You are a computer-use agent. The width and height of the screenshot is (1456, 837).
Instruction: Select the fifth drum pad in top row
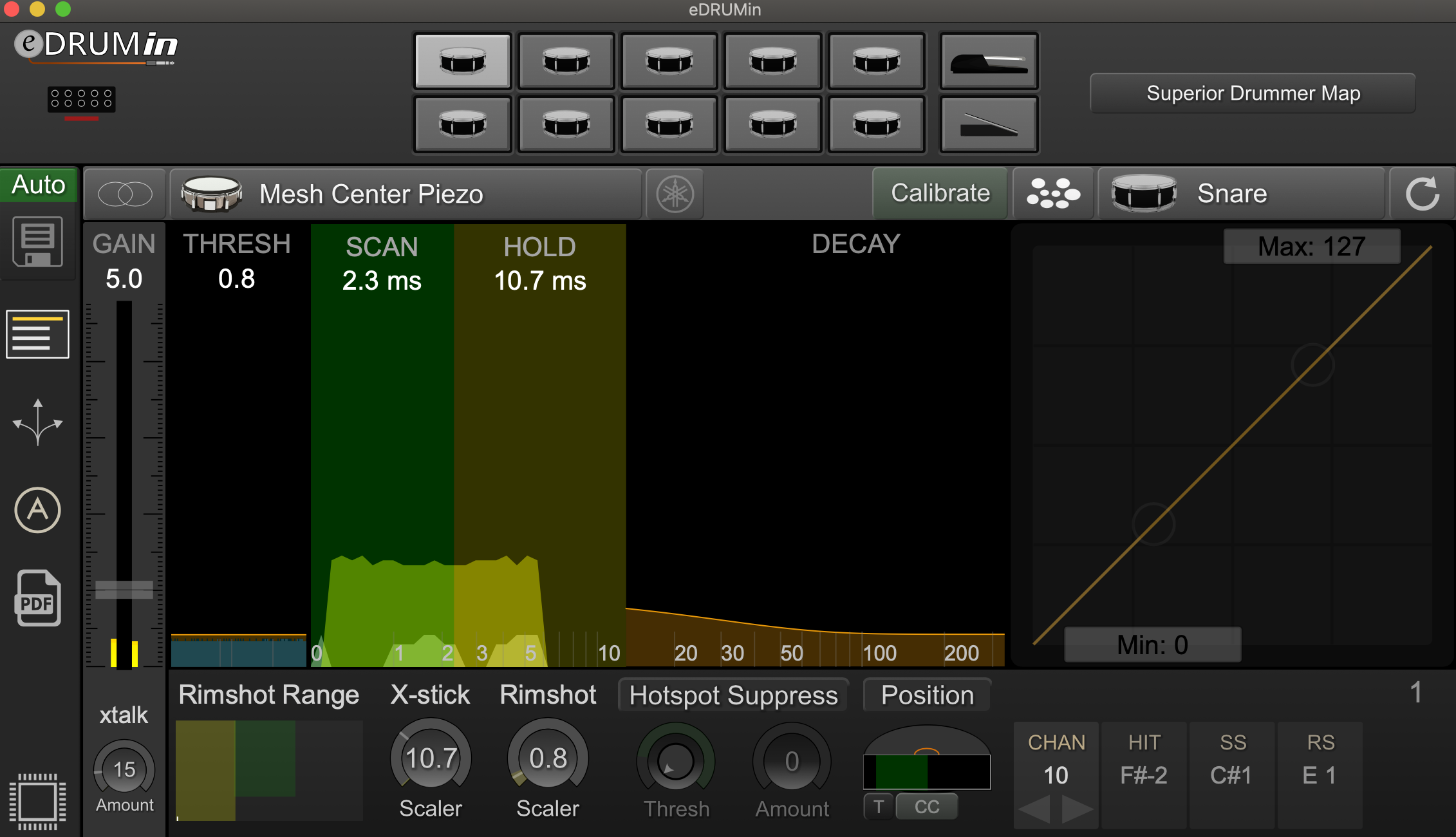877,61
